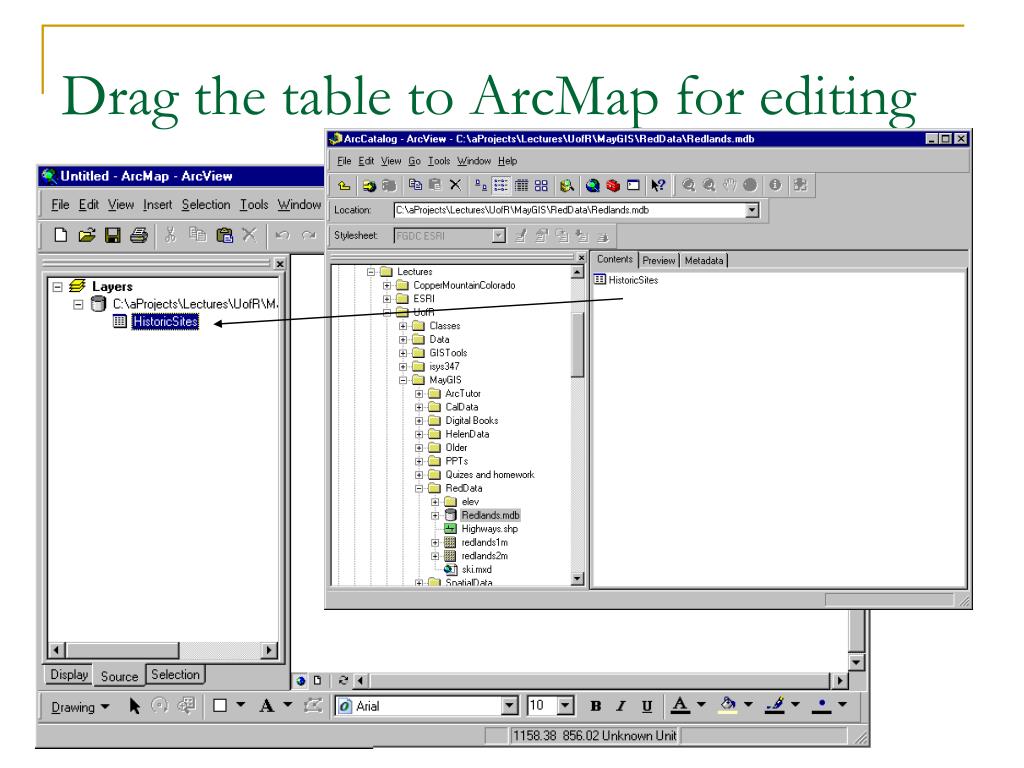1024x768 pixels.
Task: Collapse the Layers node in ArcMap
Action: pyautogui.click(x=58, y=287)
